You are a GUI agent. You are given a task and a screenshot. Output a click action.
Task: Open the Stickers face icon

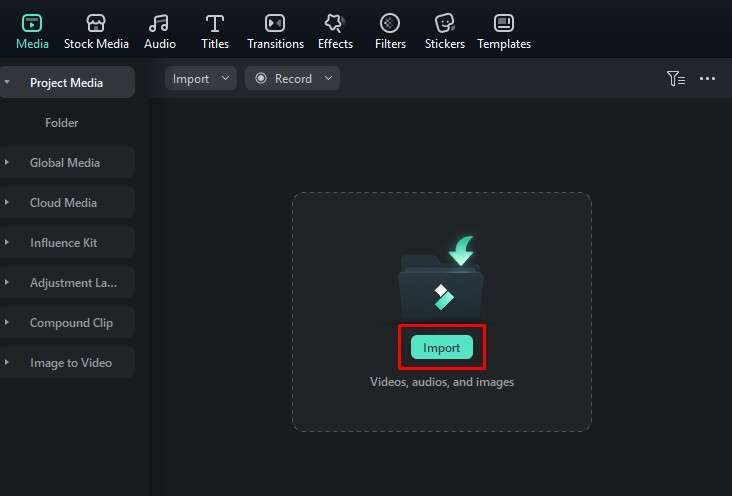tap(444, 23)
